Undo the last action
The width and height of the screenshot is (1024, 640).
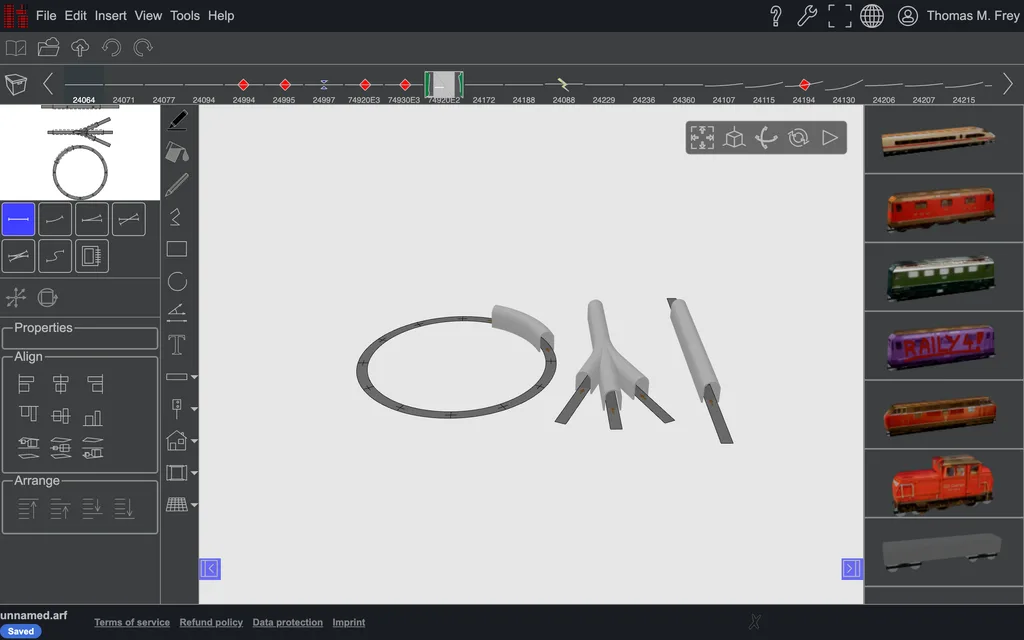tap(112, 48)
